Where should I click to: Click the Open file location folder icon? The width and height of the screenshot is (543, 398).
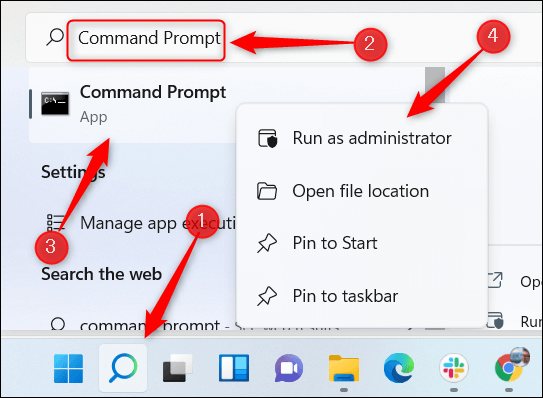(x=267, y=191)
